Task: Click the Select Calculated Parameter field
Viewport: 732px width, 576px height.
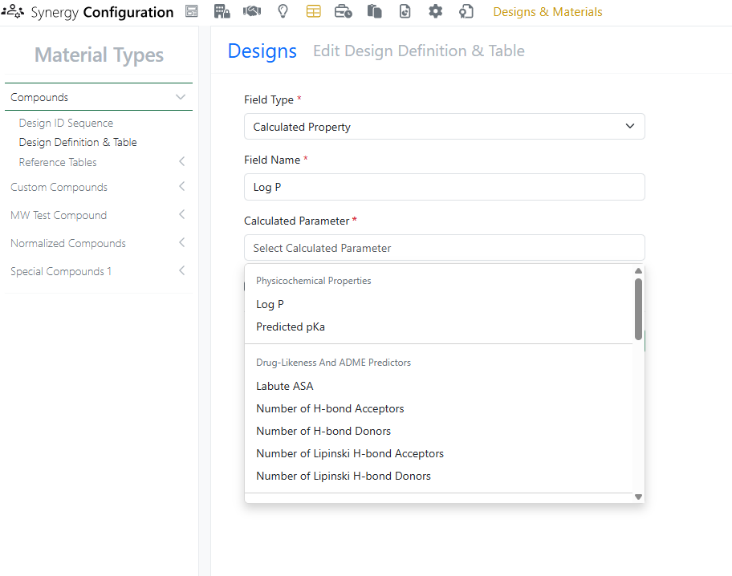Action: [444, 248]
